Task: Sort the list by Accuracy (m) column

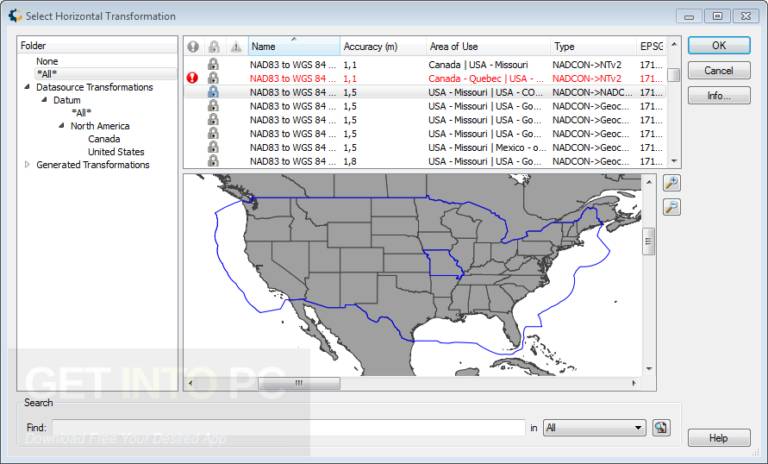Action: click(383, 46)
